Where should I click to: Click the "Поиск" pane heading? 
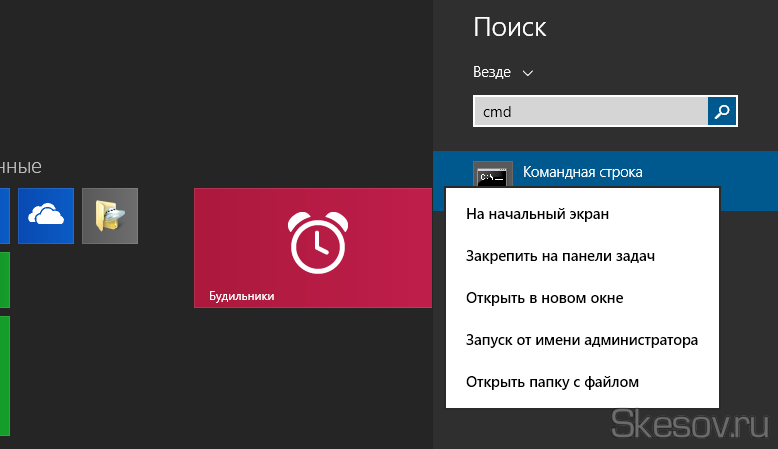[x=509, y=27]
